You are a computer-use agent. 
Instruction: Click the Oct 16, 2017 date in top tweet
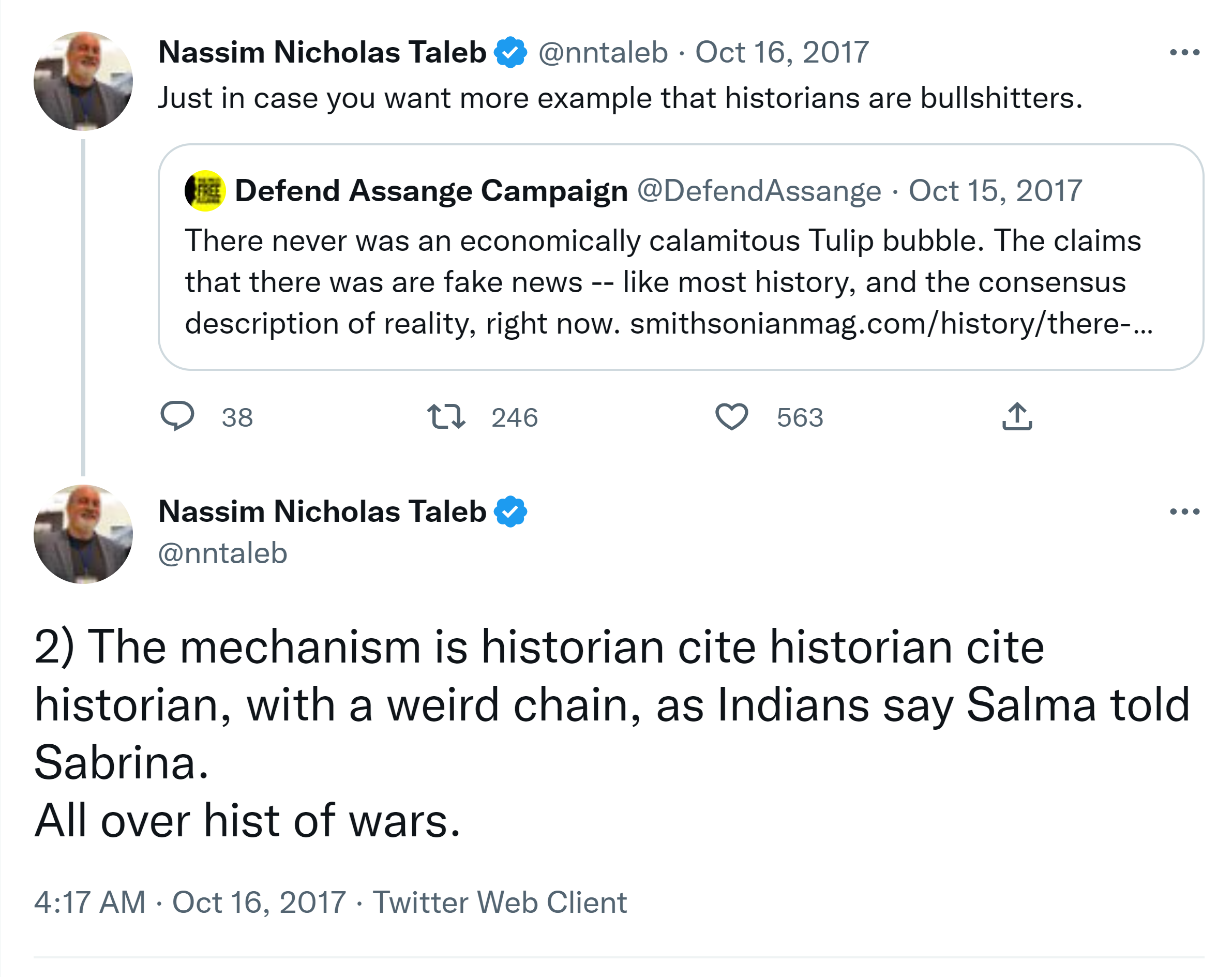(782, 53)
